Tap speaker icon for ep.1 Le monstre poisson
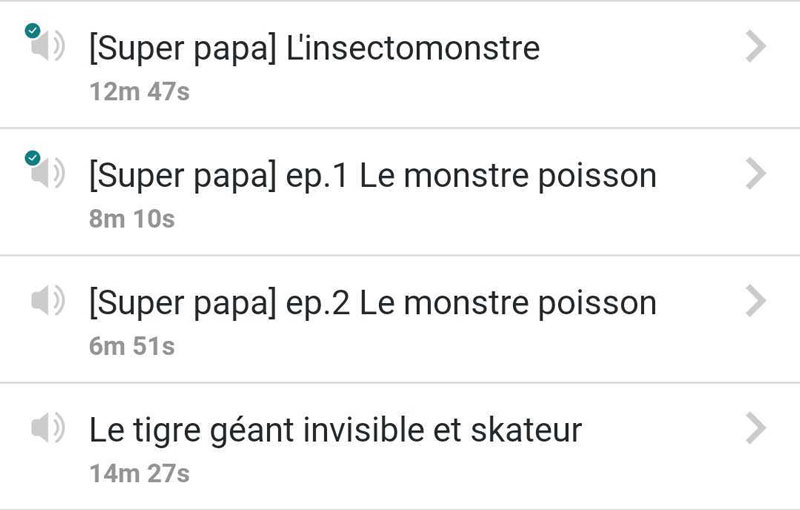Image resolution: width=800 pixels, height=510 pixels. click(48, 173)
